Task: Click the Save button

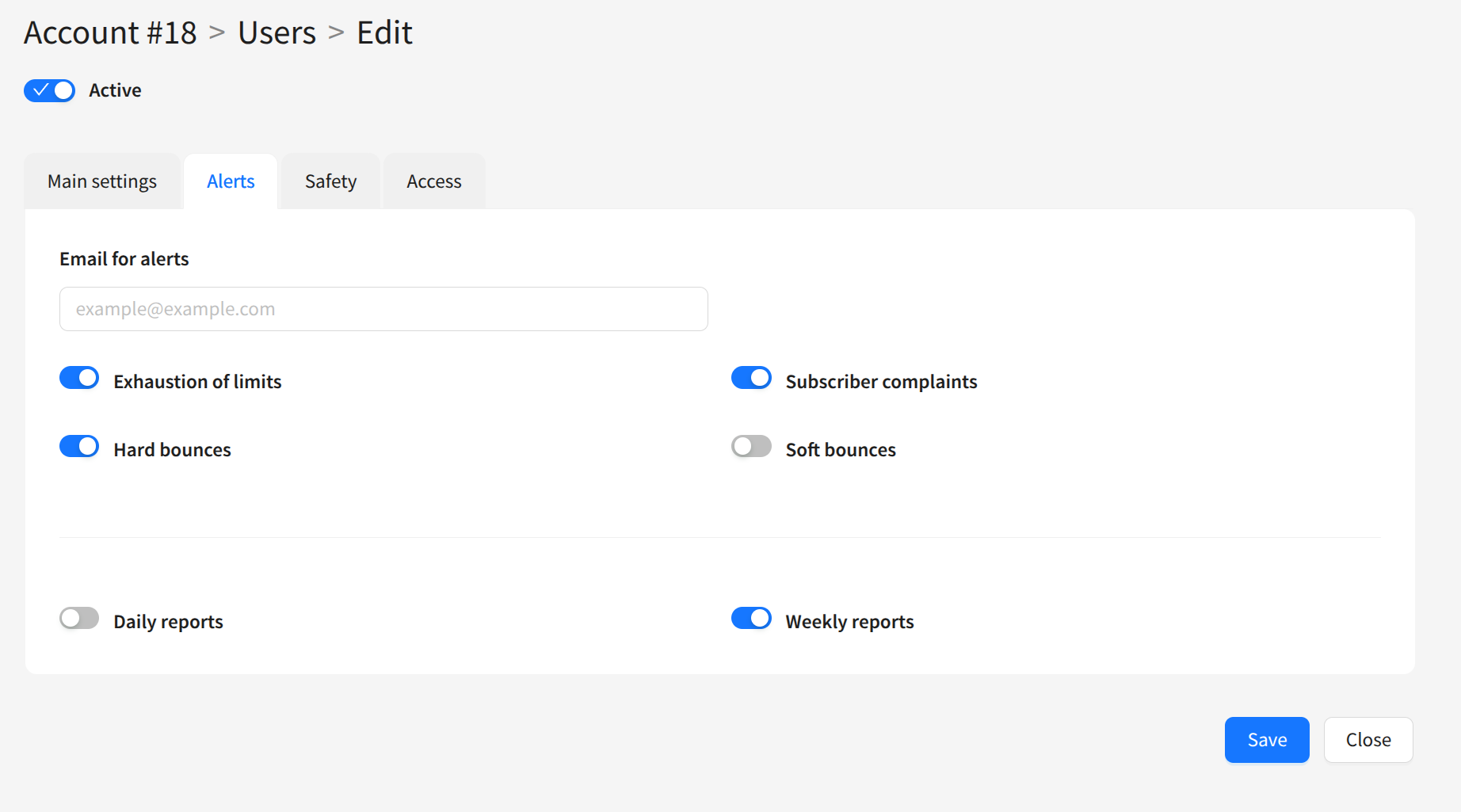Action: (x=1266, y=740)
